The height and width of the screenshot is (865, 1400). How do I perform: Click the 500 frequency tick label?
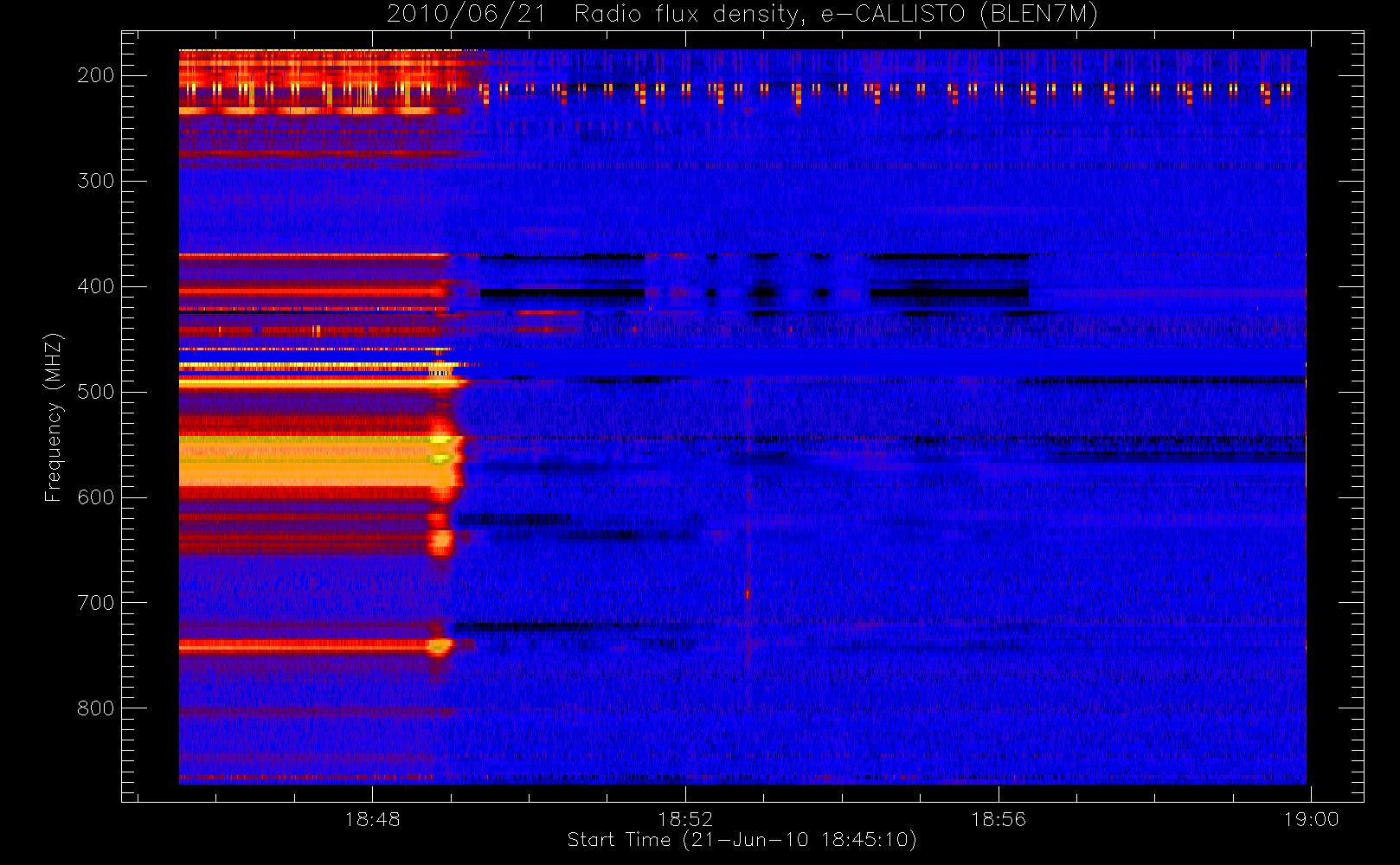tap(96, 392)
